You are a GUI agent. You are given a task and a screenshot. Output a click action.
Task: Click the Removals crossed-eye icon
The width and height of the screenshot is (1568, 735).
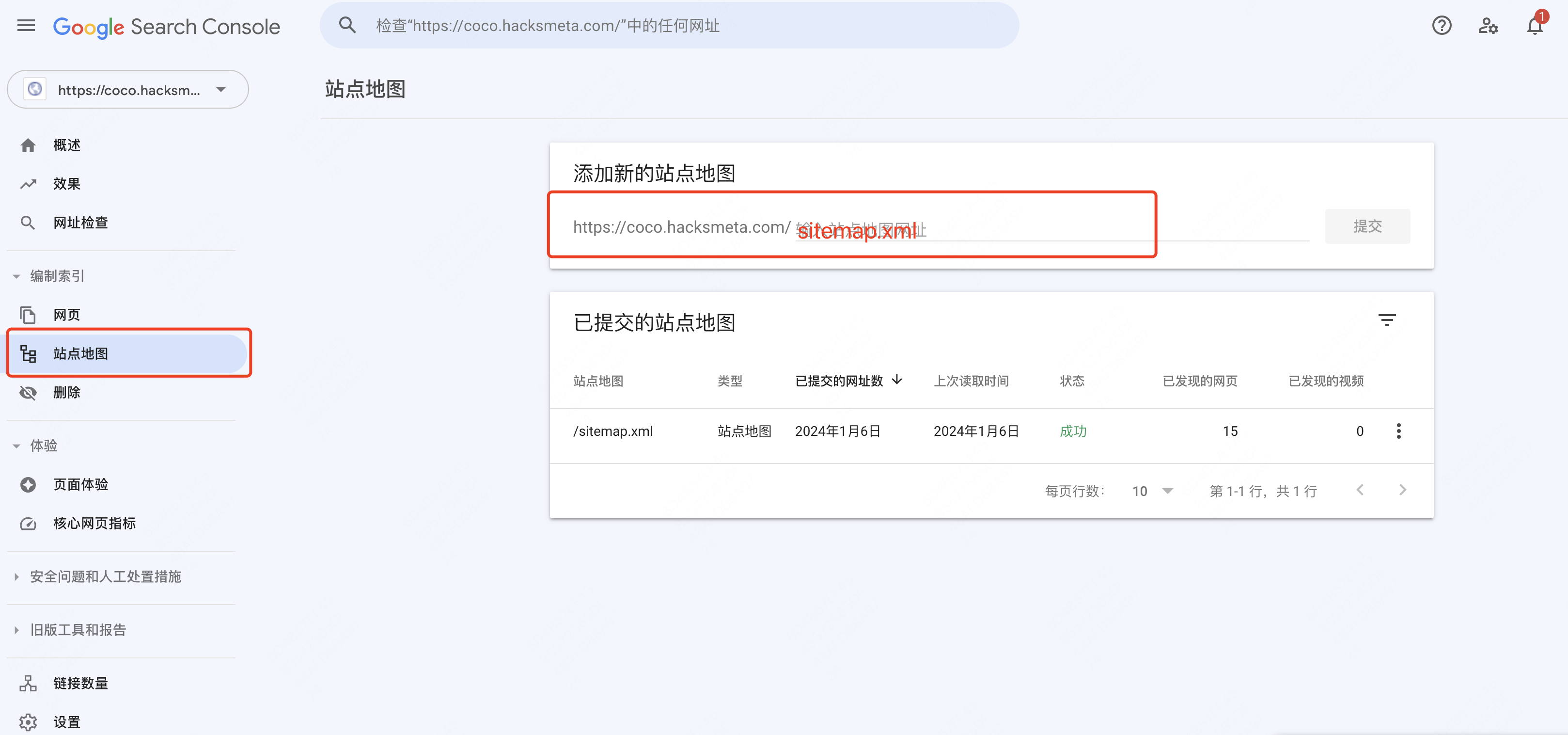coord(28,393)
